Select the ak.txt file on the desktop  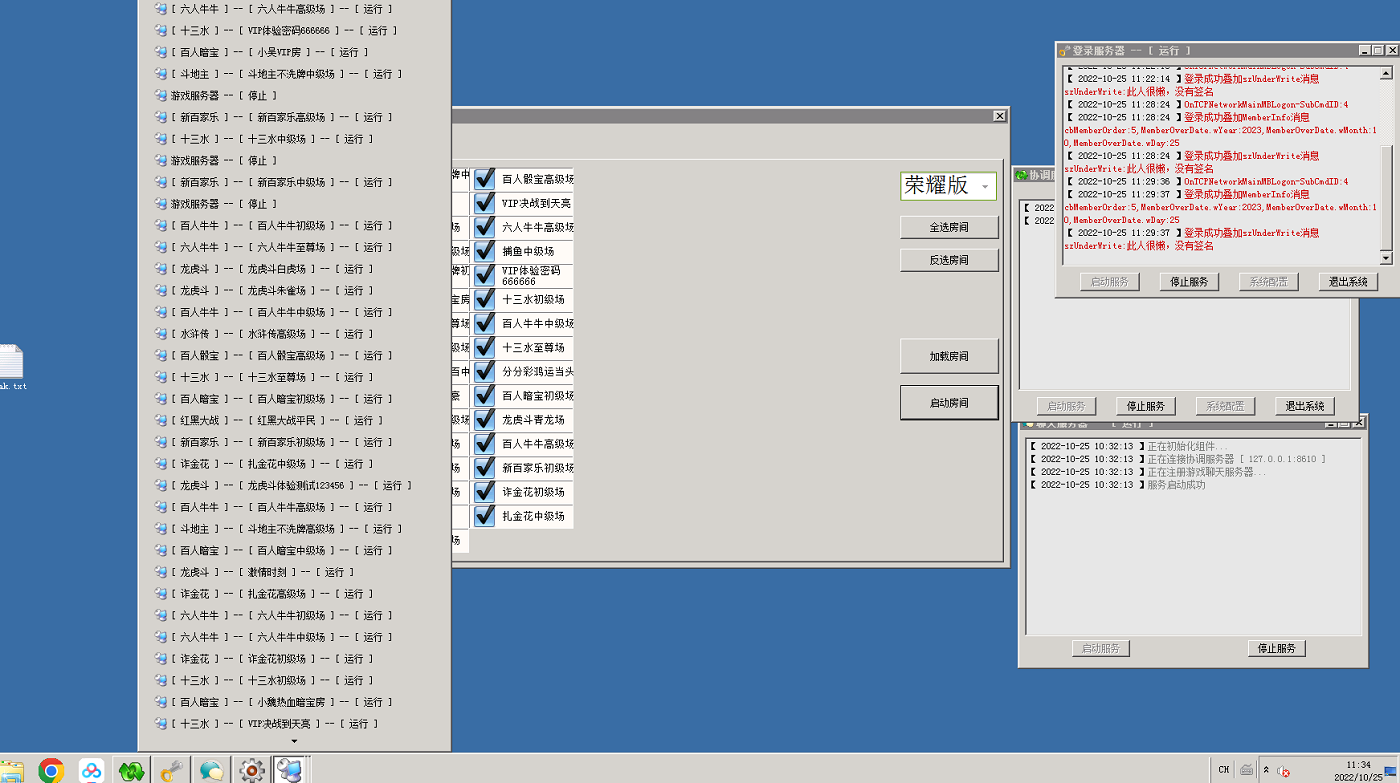tap(11, 366)
